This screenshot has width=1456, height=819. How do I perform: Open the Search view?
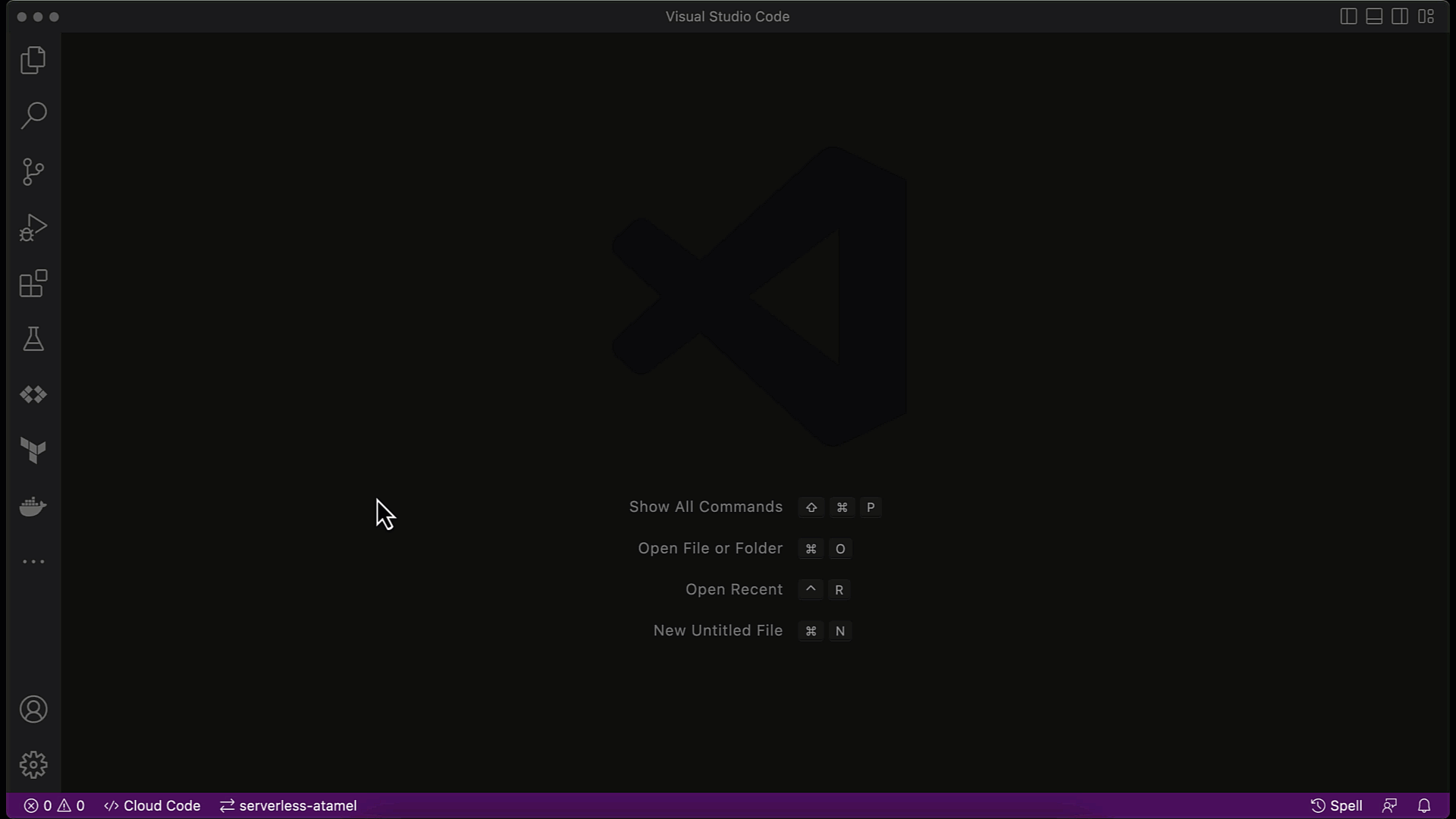pyautogui.click(x=33, y=115)
